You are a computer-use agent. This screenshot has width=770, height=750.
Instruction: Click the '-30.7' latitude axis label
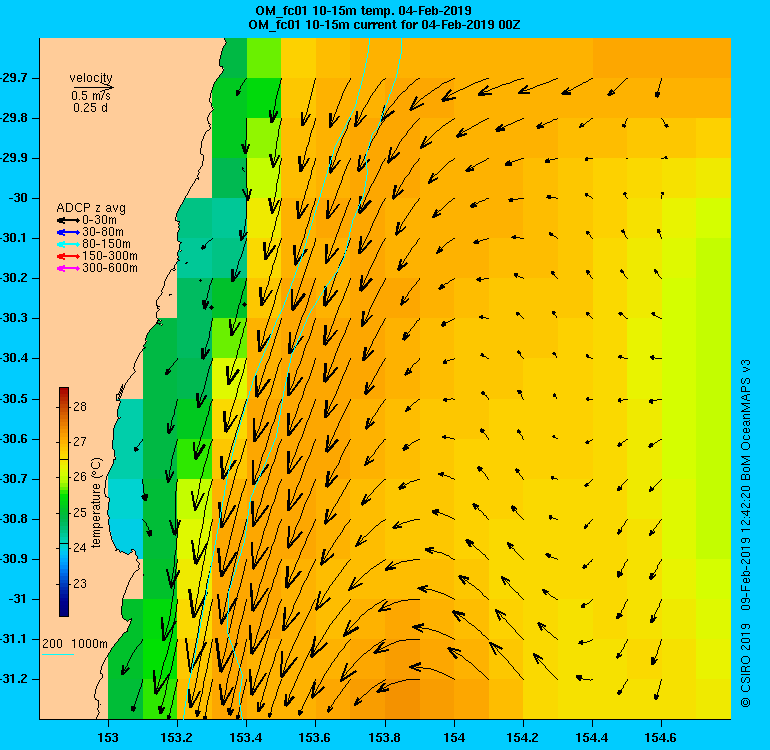point(13,479)
